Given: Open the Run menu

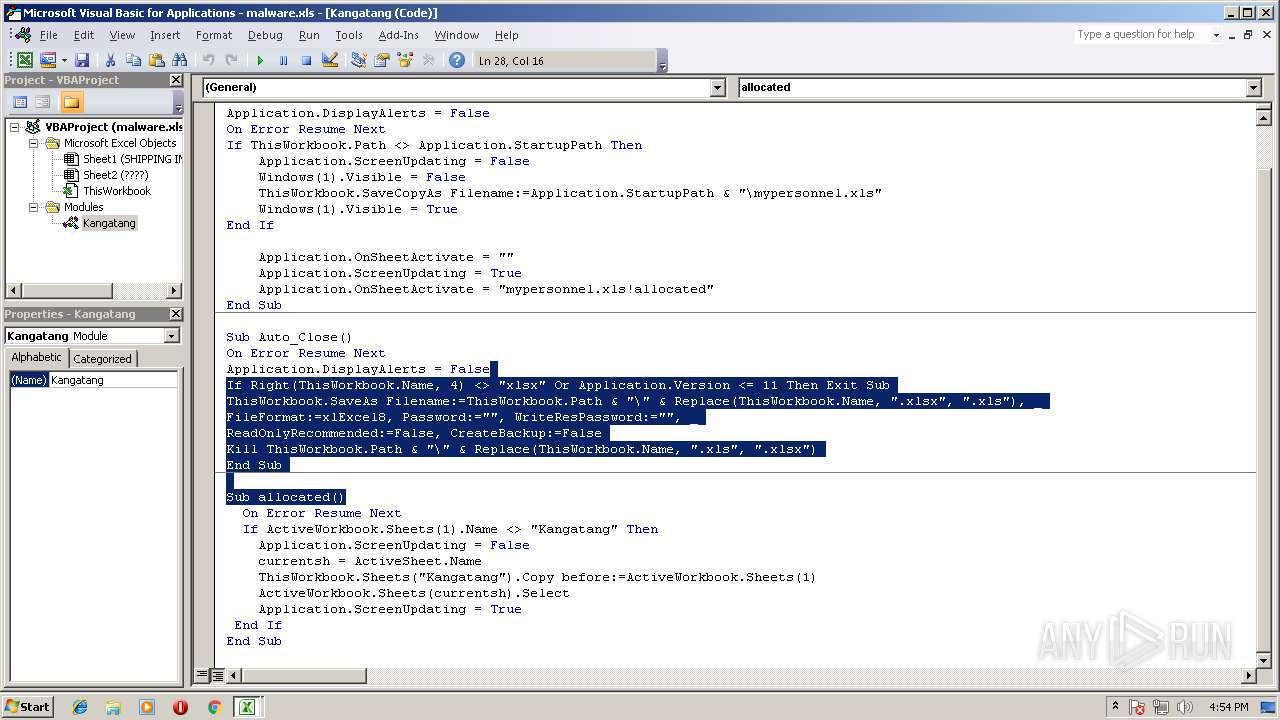Looking at the screenshot, I should click(309, 35).
